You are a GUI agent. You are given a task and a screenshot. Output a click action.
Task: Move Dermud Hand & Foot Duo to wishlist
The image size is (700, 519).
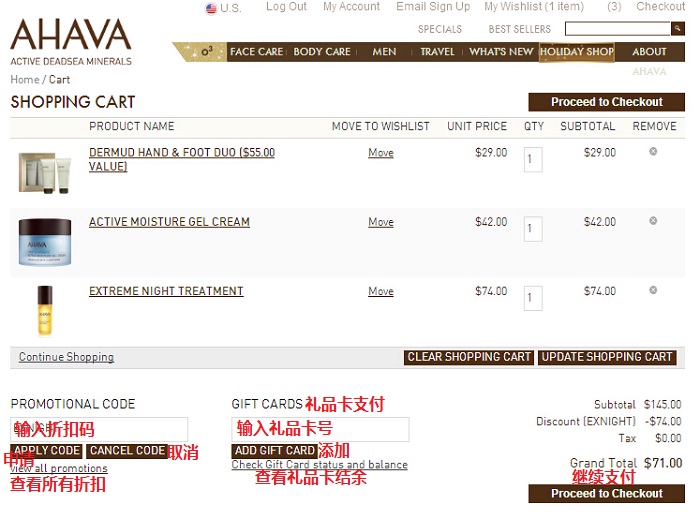pos(381,153)
